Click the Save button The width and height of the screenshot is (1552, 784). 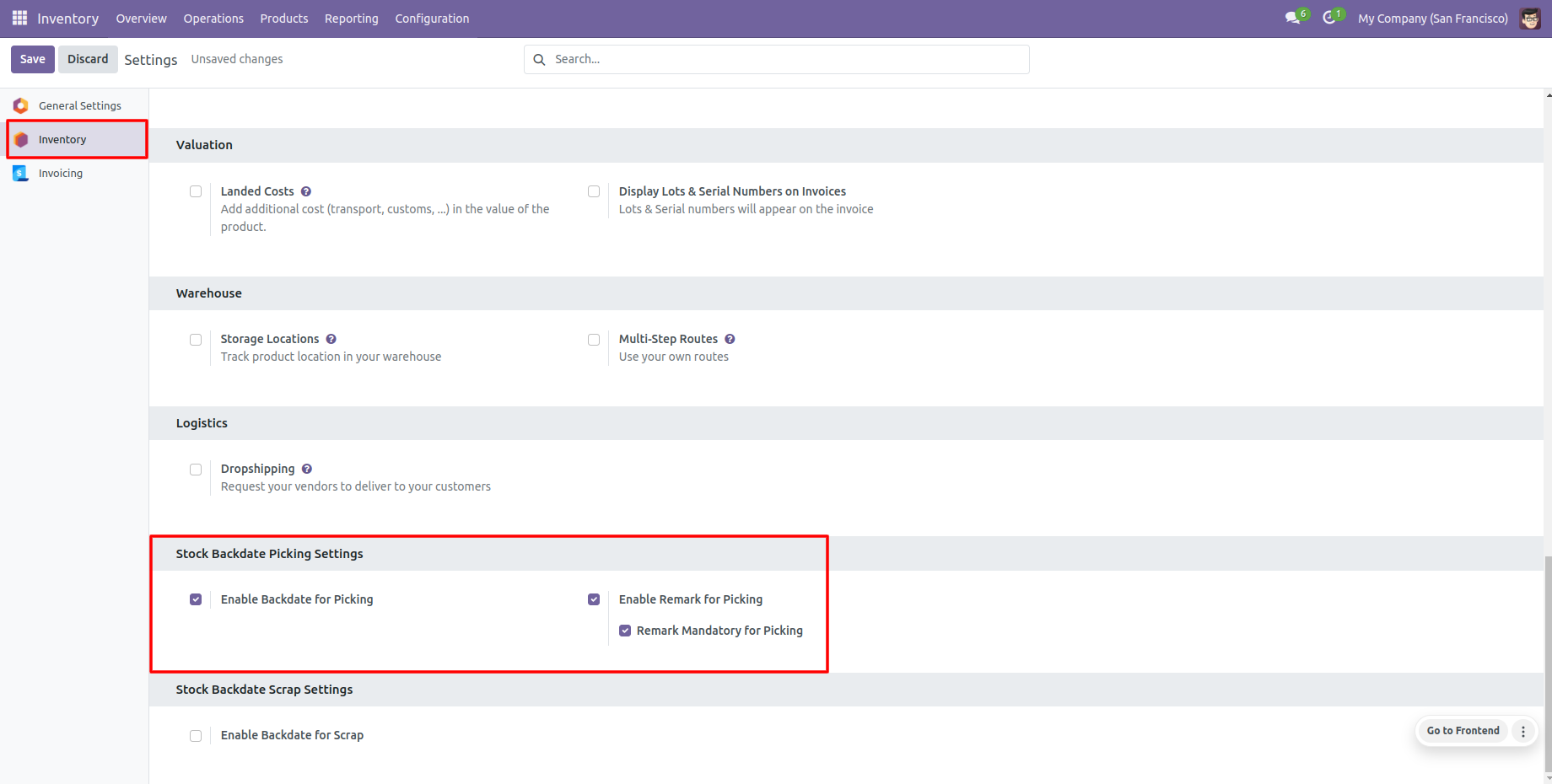(33, 59)
